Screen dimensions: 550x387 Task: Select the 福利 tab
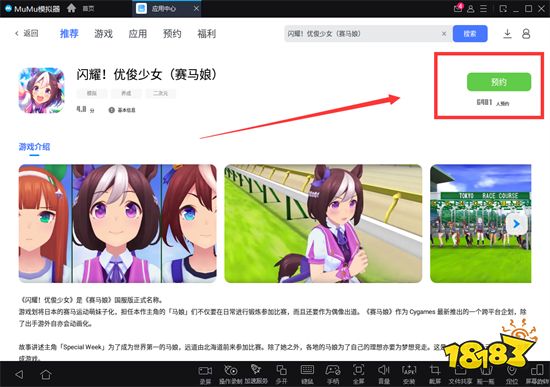pos(207,34)
